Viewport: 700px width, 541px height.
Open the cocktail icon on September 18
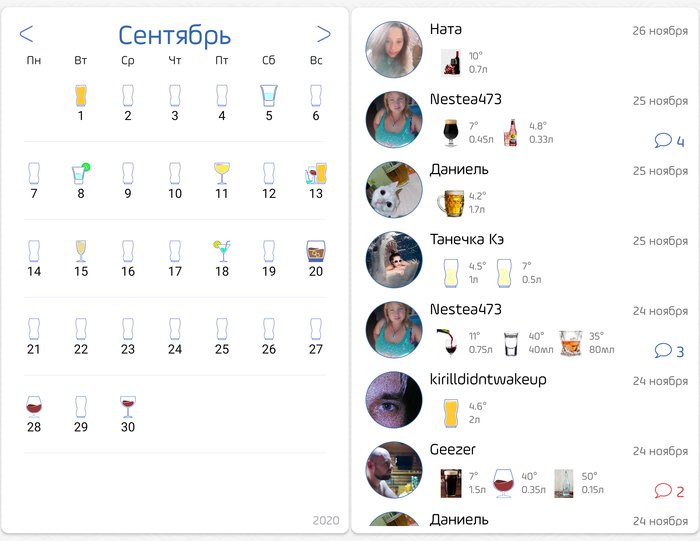222,251
